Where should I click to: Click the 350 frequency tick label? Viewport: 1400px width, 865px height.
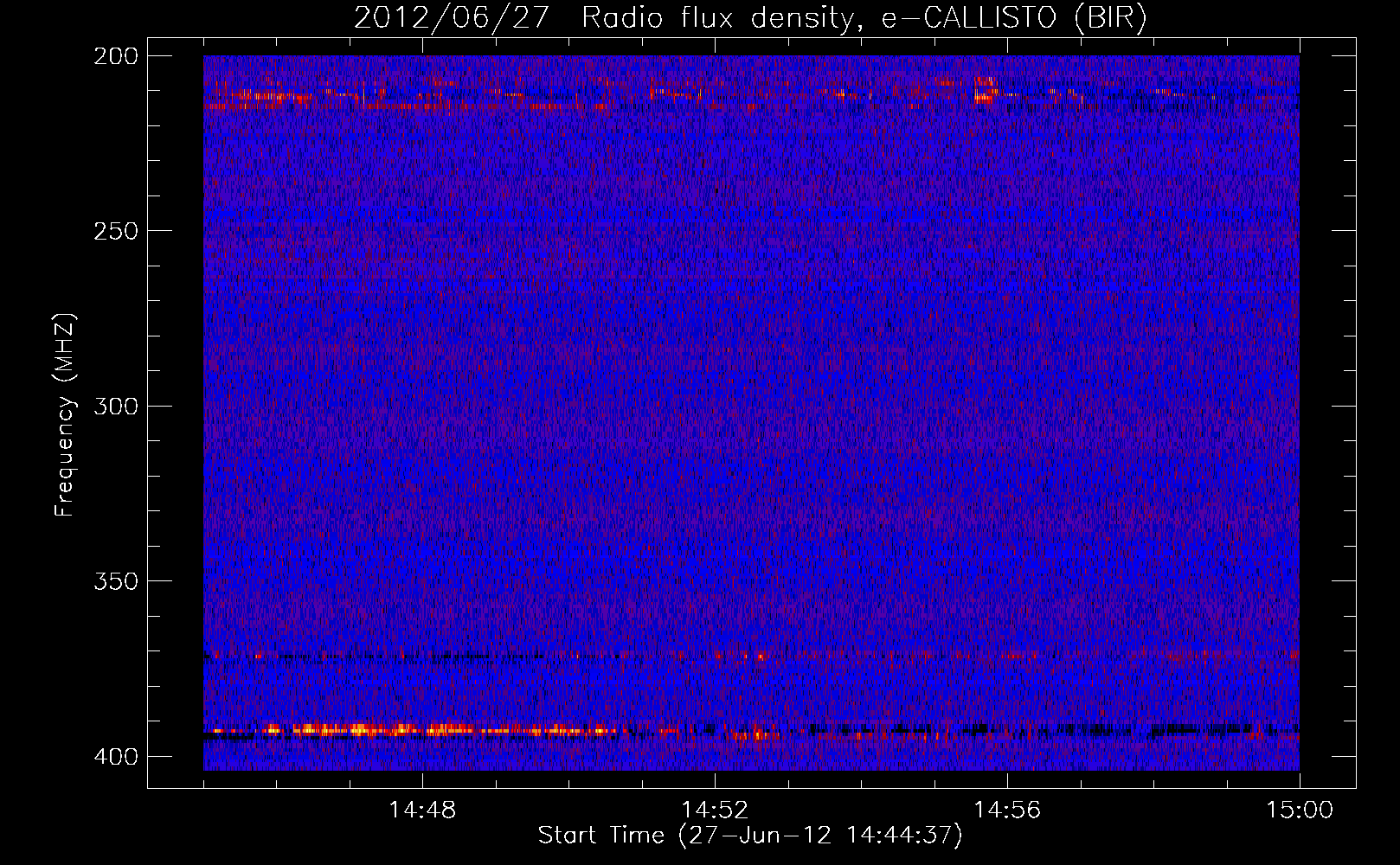[115, 580]
